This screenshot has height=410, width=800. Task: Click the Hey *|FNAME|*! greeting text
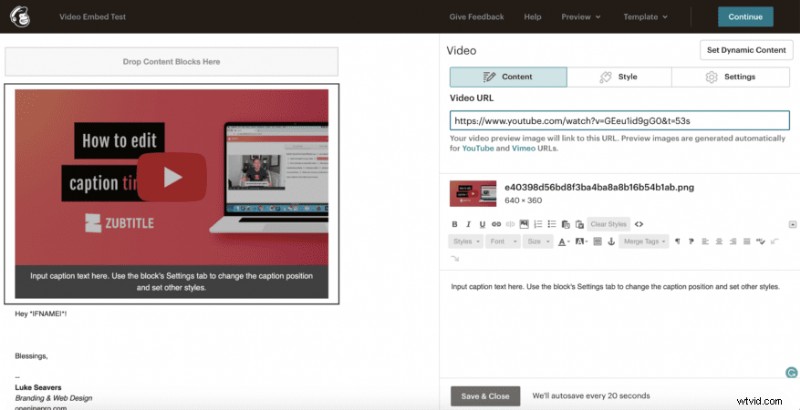[41, 314]
